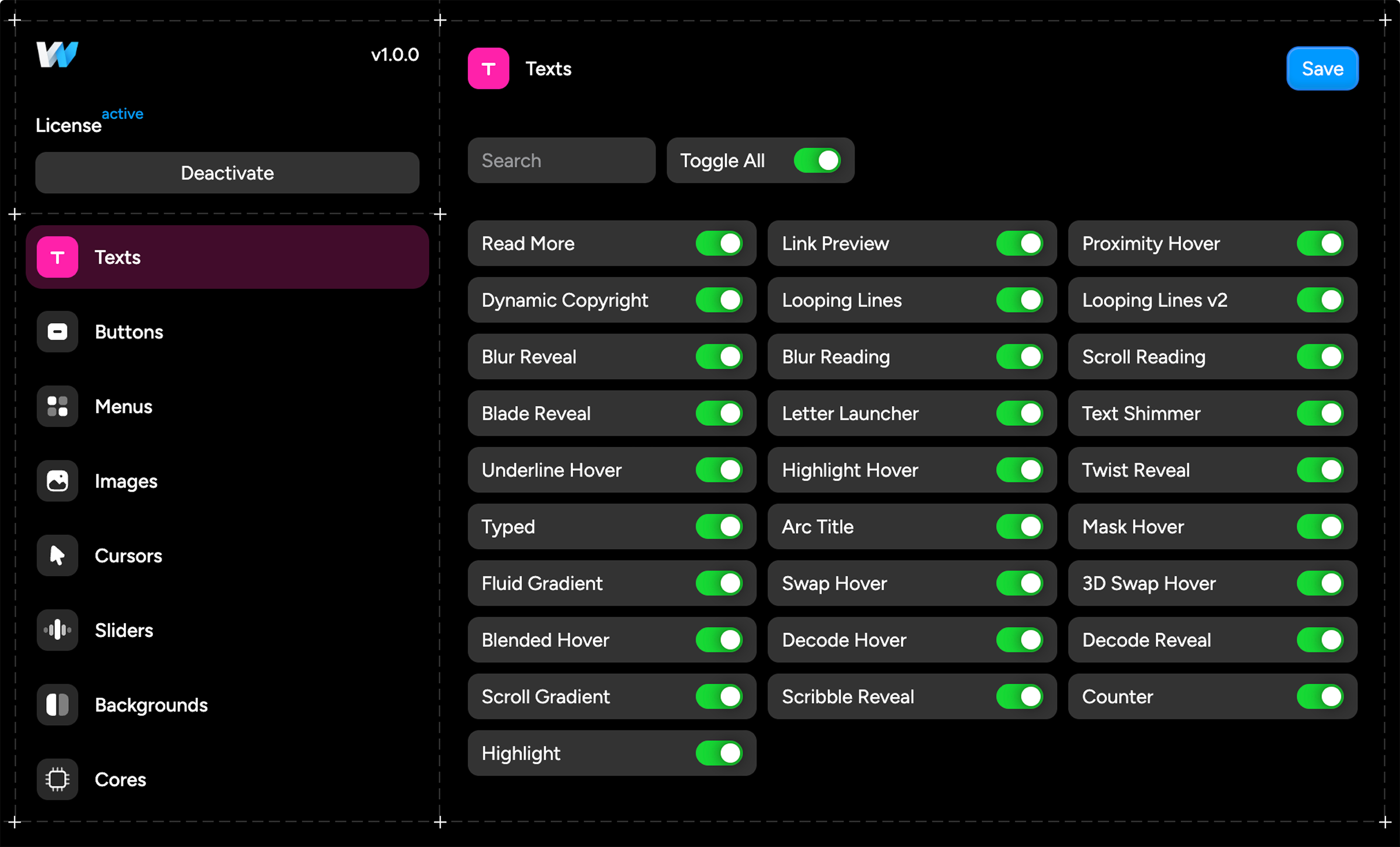The image size is (1400, 847).
Task: Toggle off the Counter switch
Action: 1319,696
